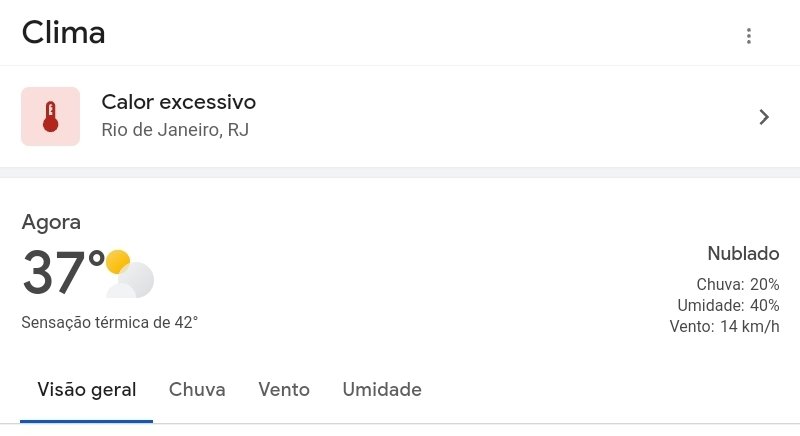The width and height of the screenshot is (800, 436).
Task: Open the three-dot more options menu
Action: point(748,36)
